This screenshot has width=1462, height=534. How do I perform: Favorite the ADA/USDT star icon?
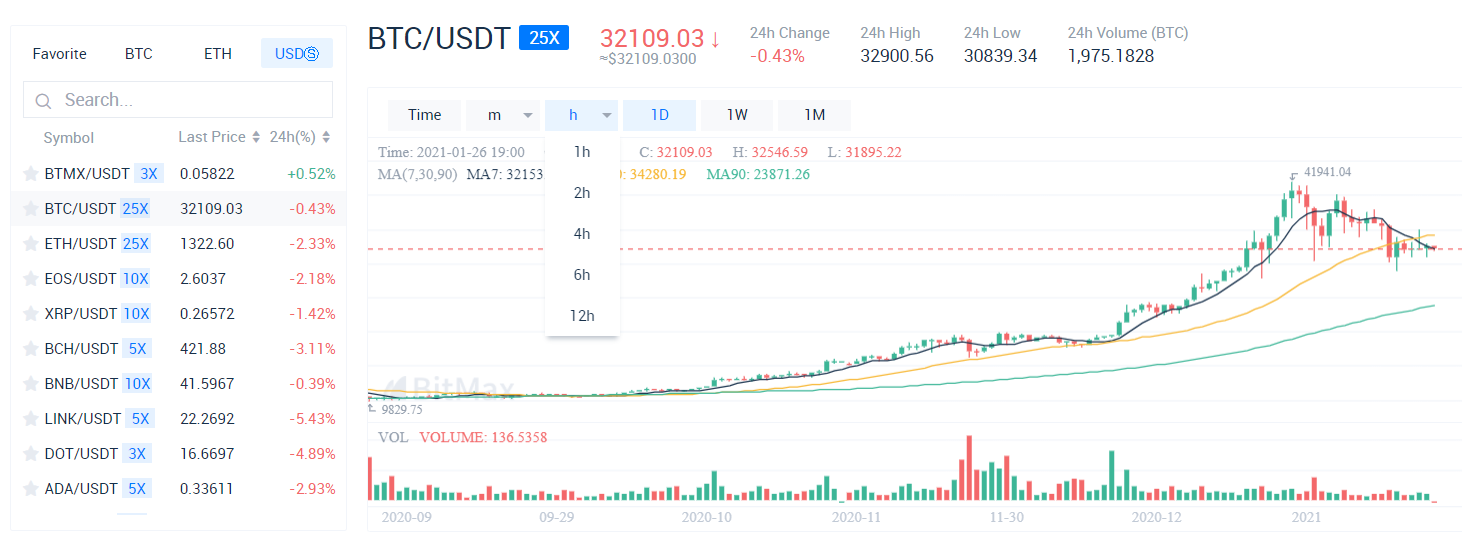[31, 489]
